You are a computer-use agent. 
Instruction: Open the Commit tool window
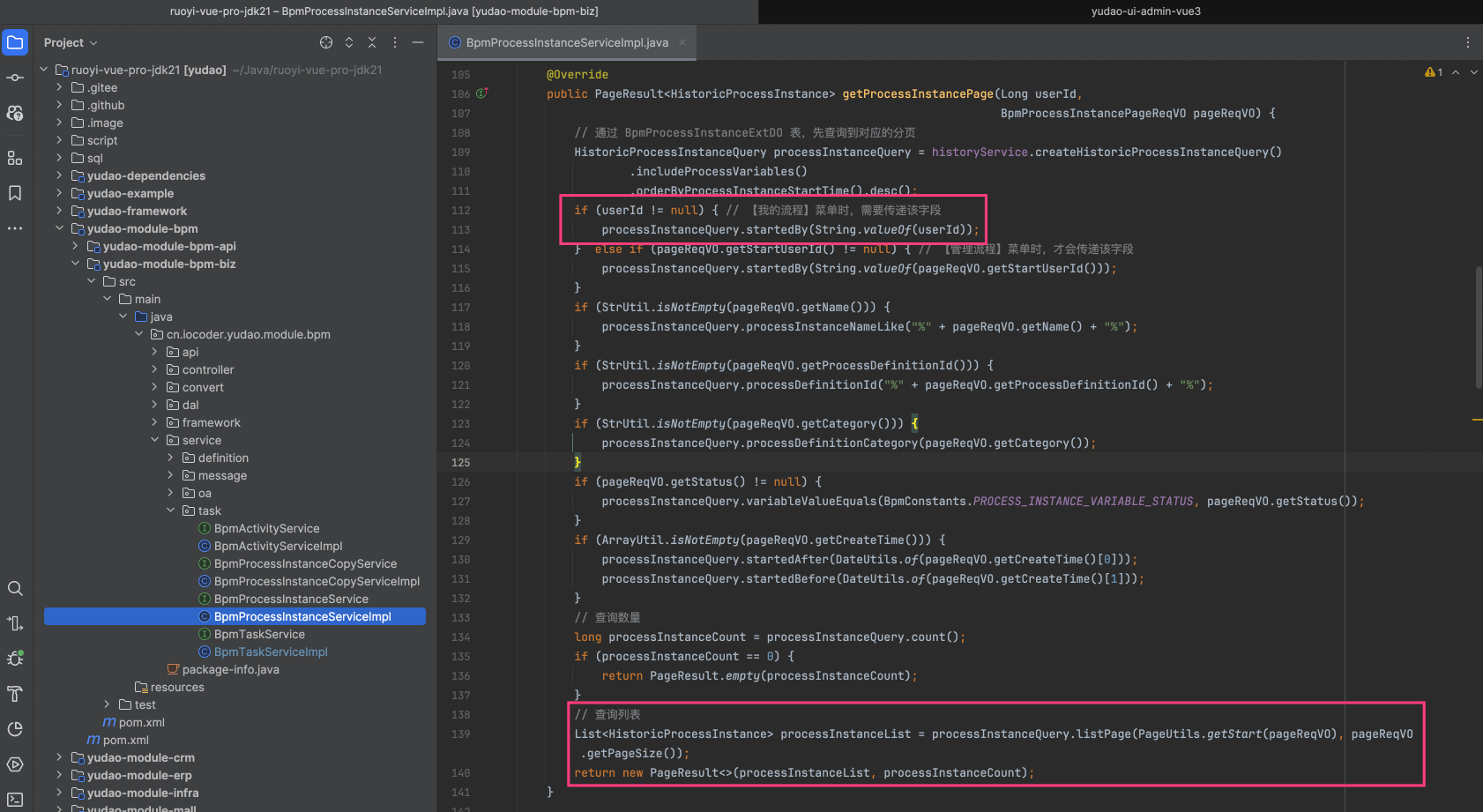pyautogui.click(x=15, y=78)
